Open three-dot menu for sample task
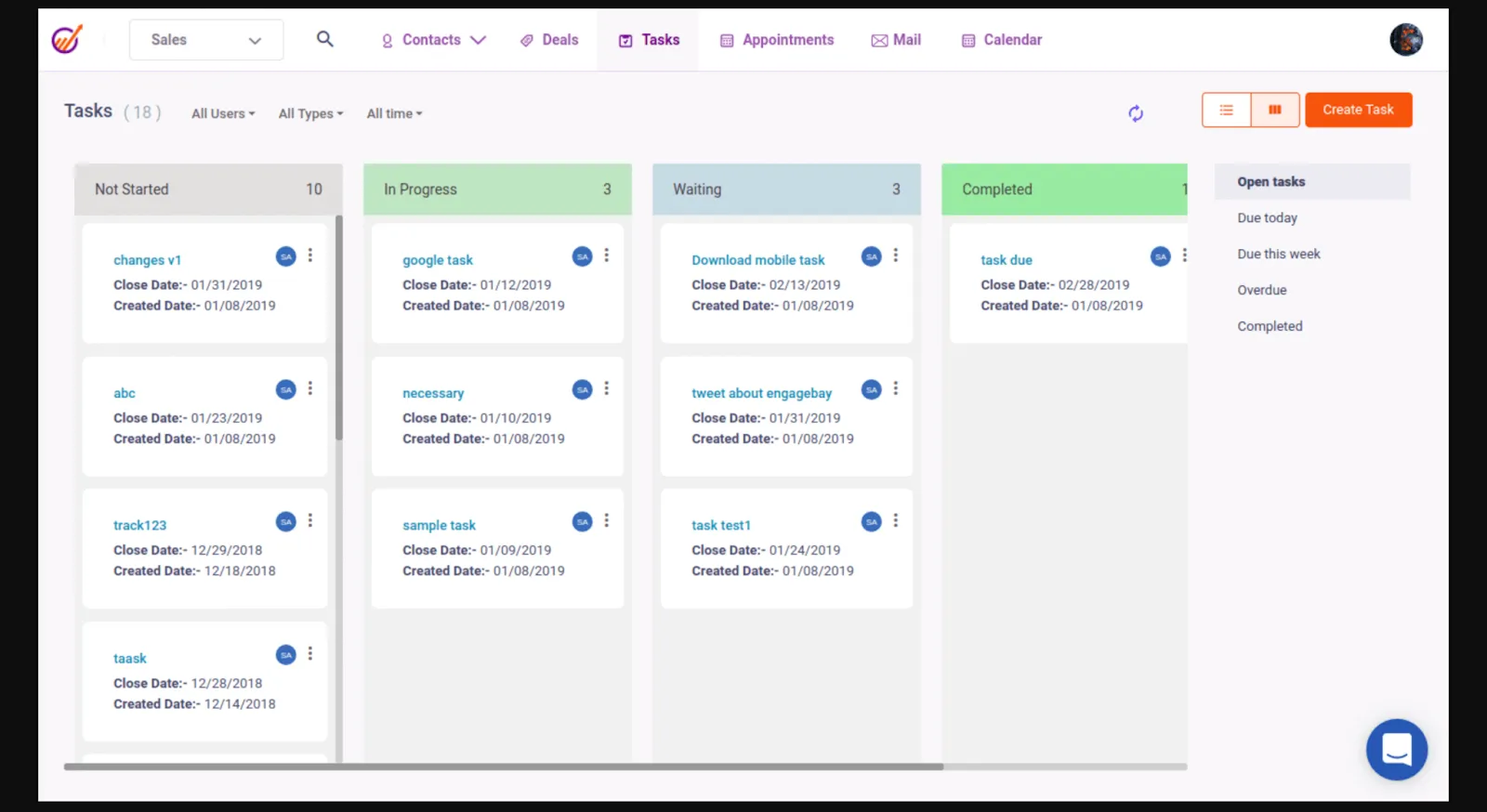This screenshot has height=812, width=1487. pyautogui.click(x=607, y=520)
